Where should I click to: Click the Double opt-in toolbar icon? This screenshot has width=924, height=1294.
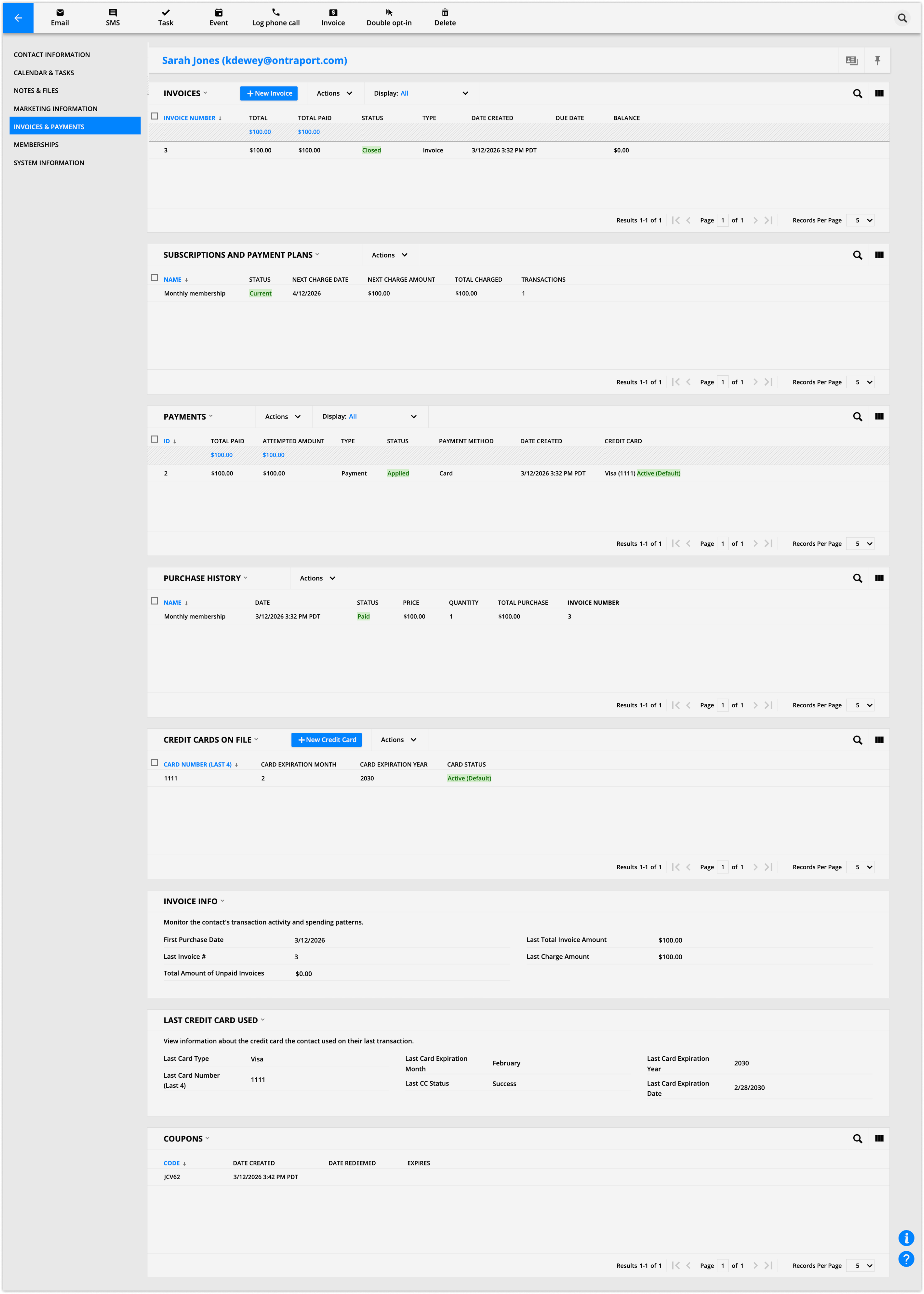pyautogui.click(x=388, y=13)
